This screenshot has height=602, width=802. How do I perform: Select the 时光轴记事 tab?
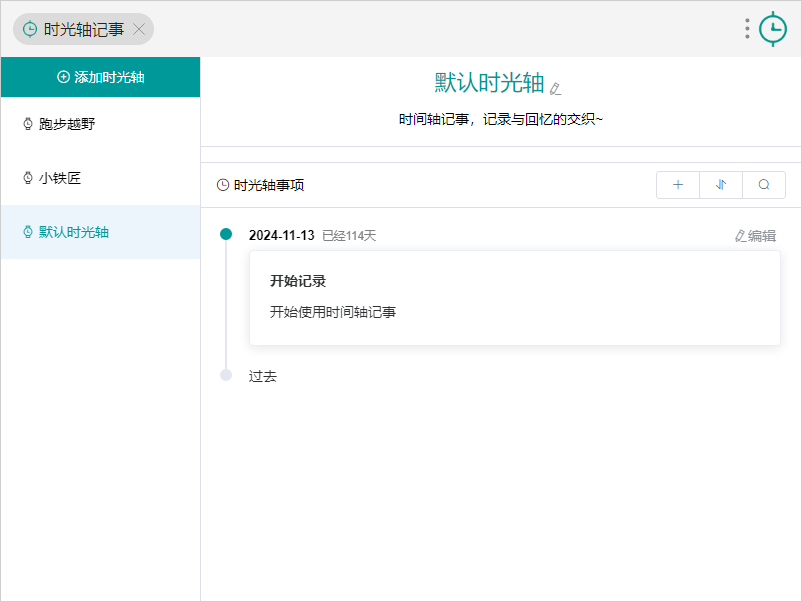tap(83, 29)
